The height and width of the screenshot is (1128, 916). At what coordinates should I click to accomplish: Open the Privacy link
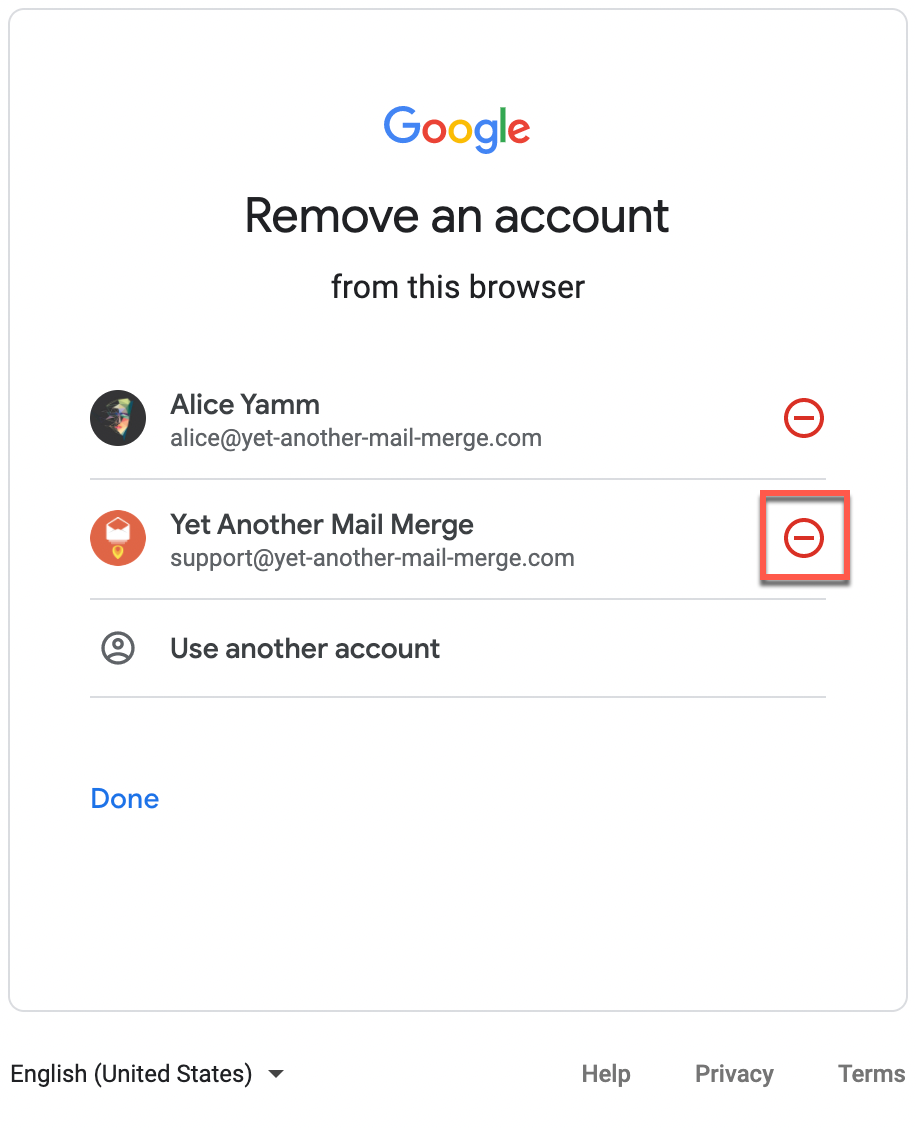(734, 1073)
